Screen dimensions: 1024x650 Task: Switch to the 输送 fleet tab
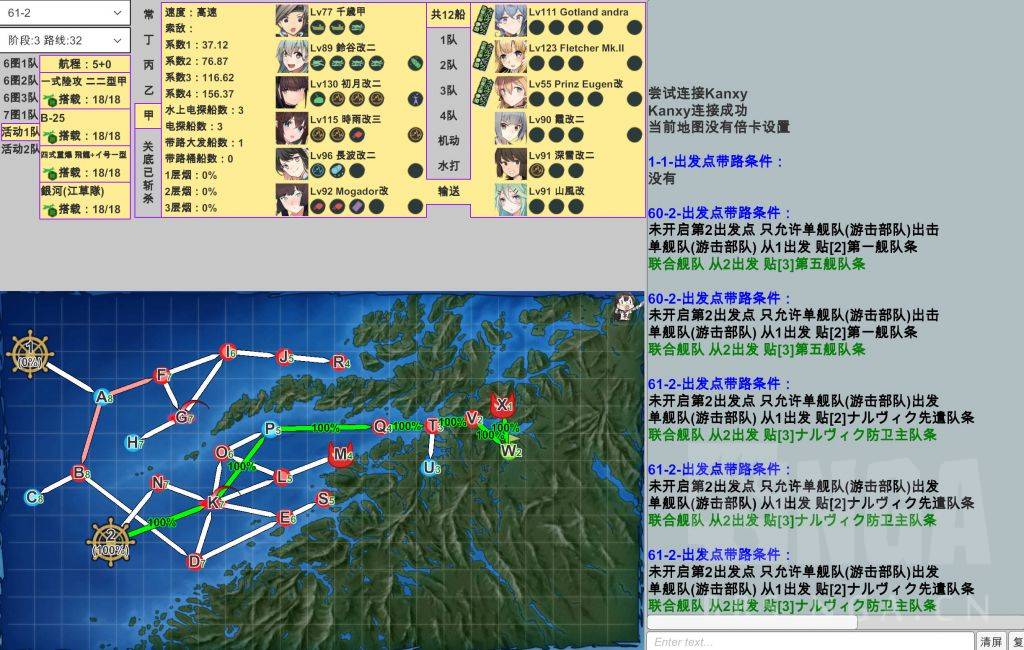click(450, 190)
